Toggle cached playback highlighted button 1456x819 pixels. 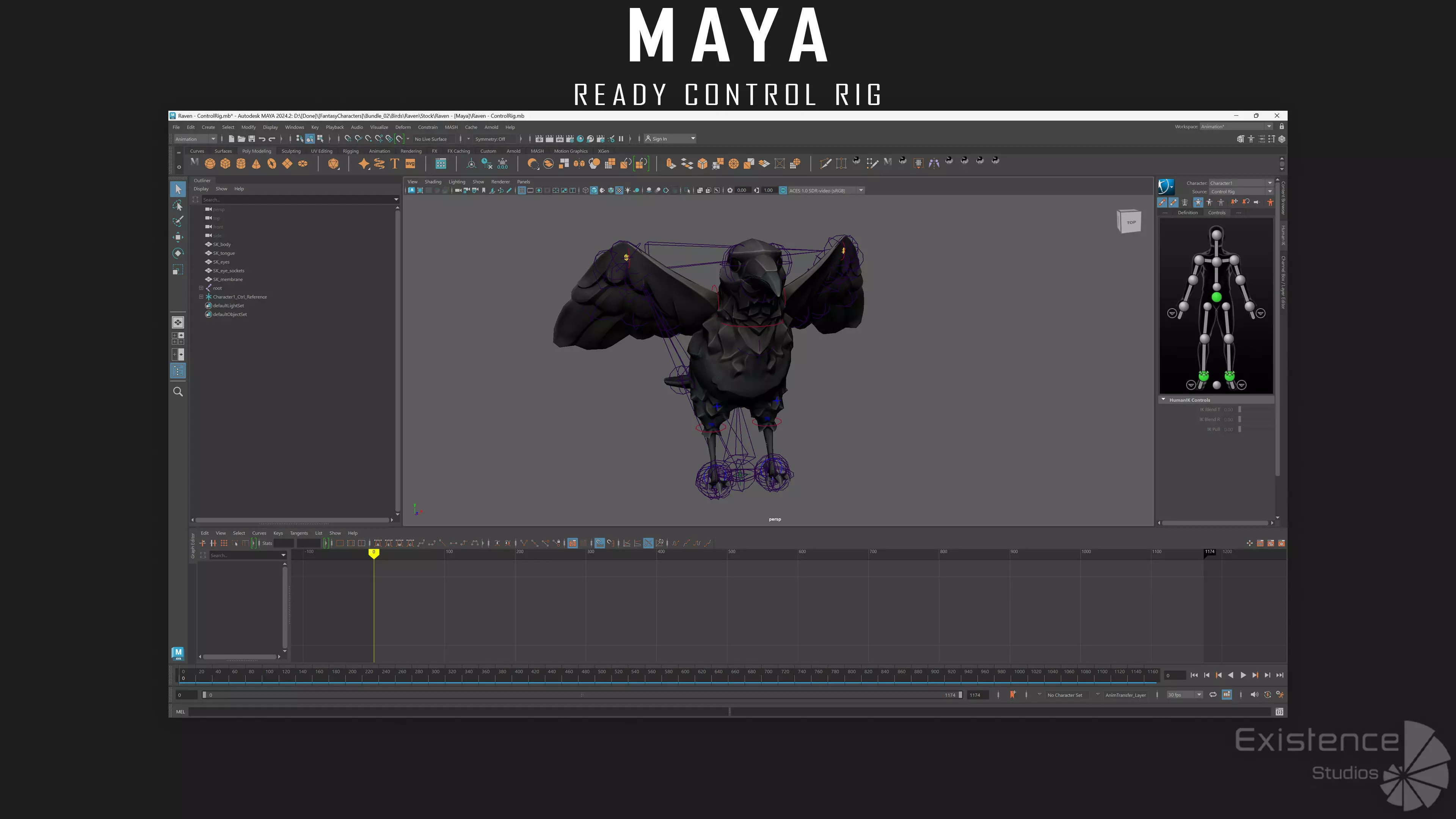point(1227,695)
